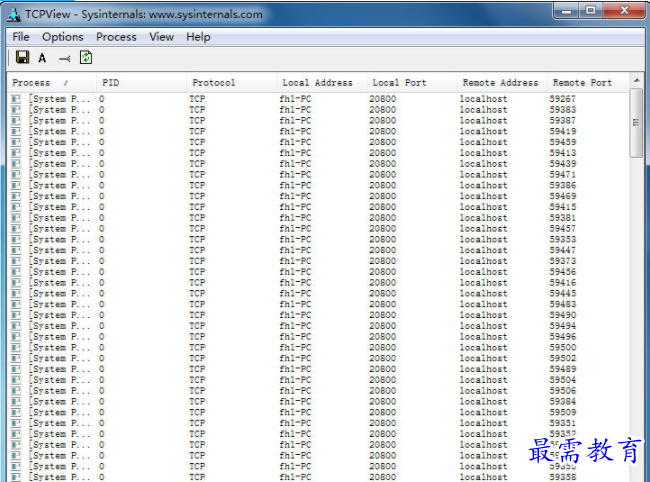Toggle resolve addresses 'A' toolbar icon
650x482 pixels.
pyautogui.click(x=42, y=58)
